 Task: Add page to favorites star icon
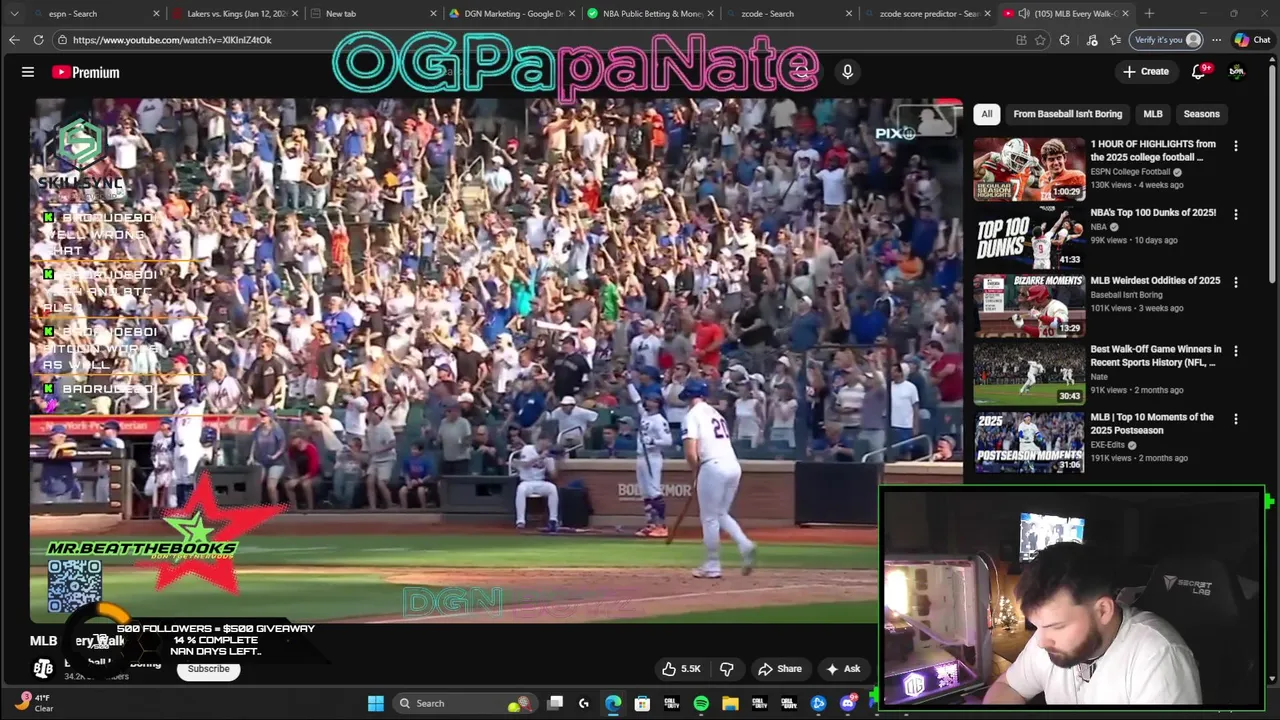(1041, 40)
